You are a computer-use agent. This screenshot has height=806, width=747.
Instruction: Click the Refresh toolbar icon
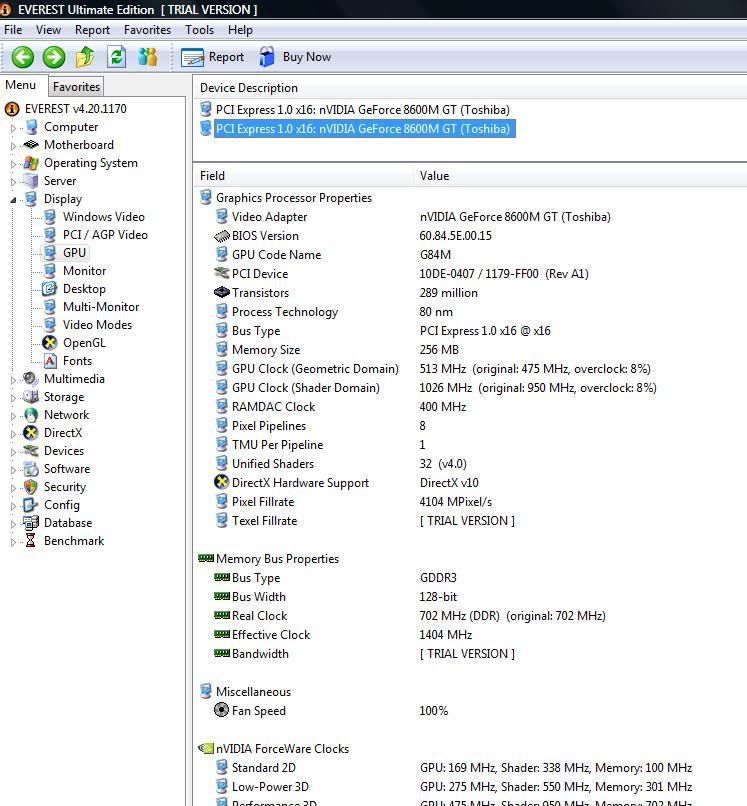[x=117, y=57]
